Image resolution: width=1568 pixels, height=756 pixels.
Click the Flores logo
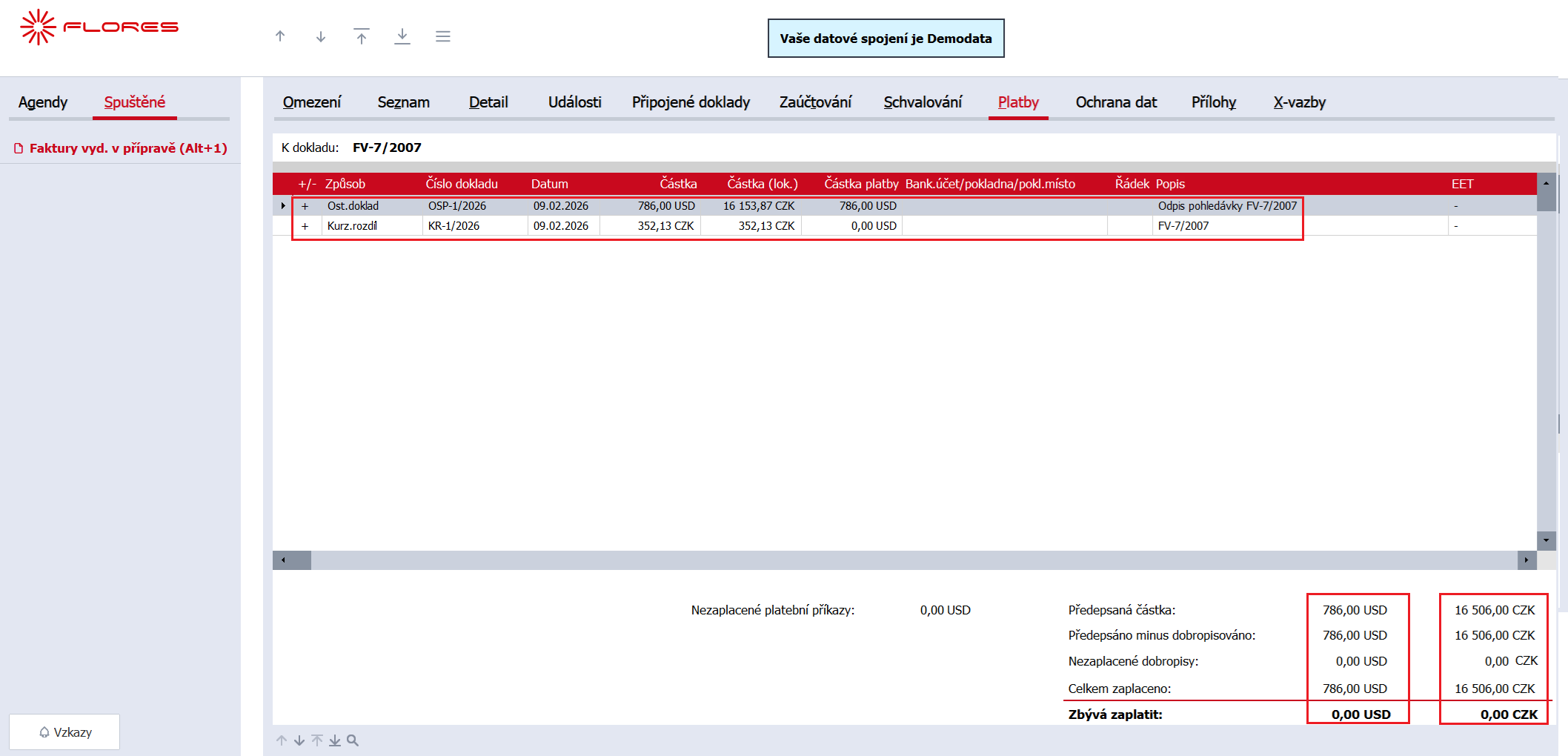[x=99, y=27]
